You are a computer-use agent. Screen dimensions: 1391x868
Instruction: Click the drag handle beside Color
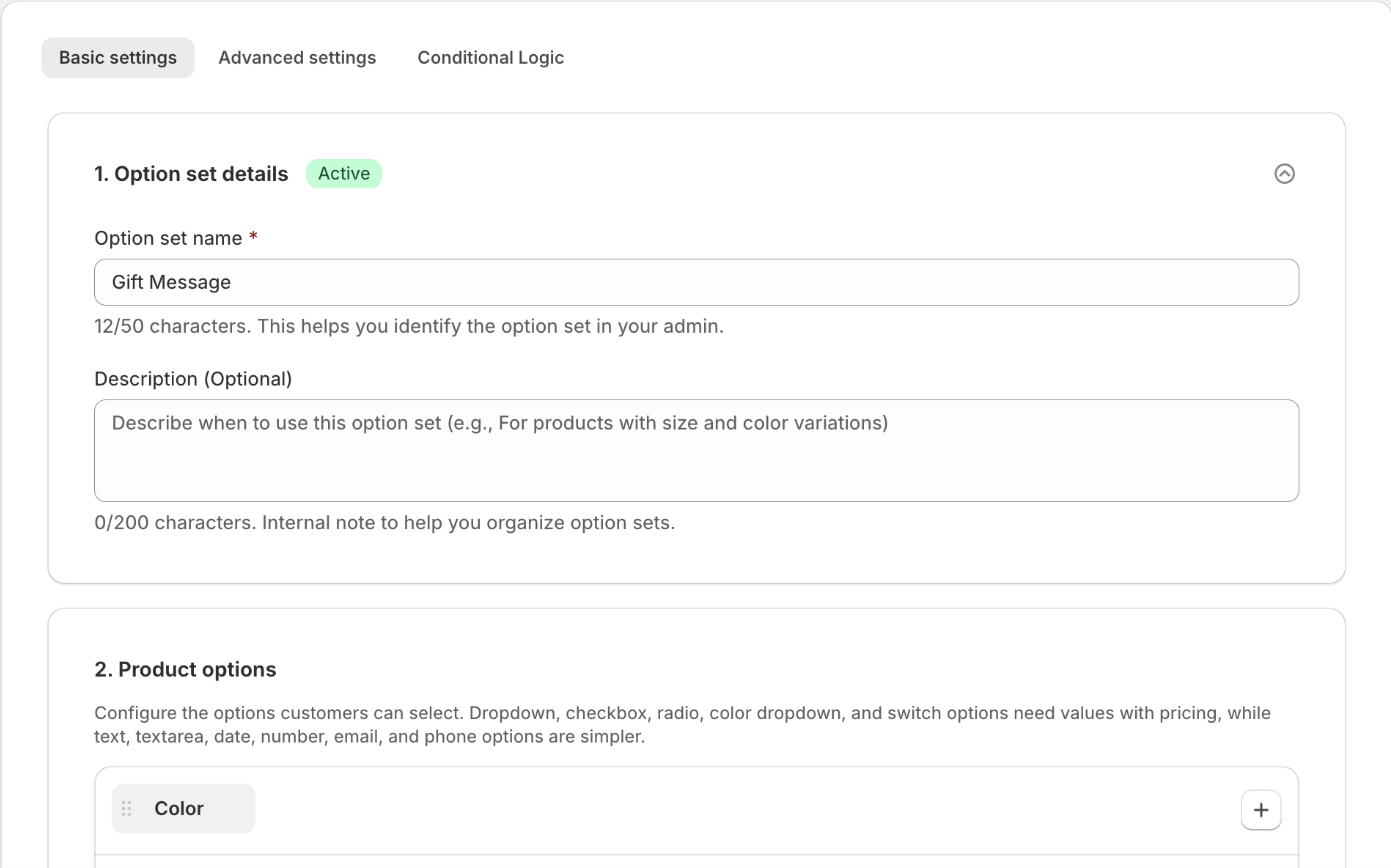(127, 809)
